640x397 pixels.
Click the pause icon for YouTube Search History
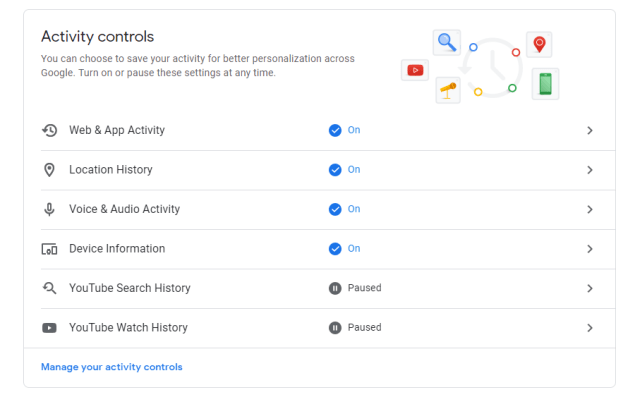pyautogui.click(x=335, y=288)
